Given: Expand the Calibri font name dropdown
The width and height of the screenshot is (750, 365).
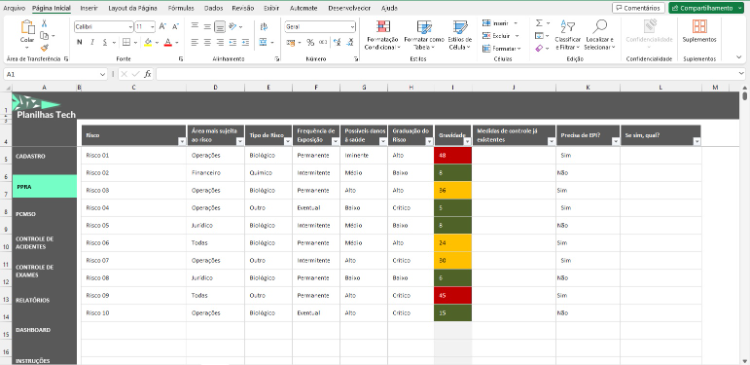Looking at the screenshot, I should pos(130,27).
